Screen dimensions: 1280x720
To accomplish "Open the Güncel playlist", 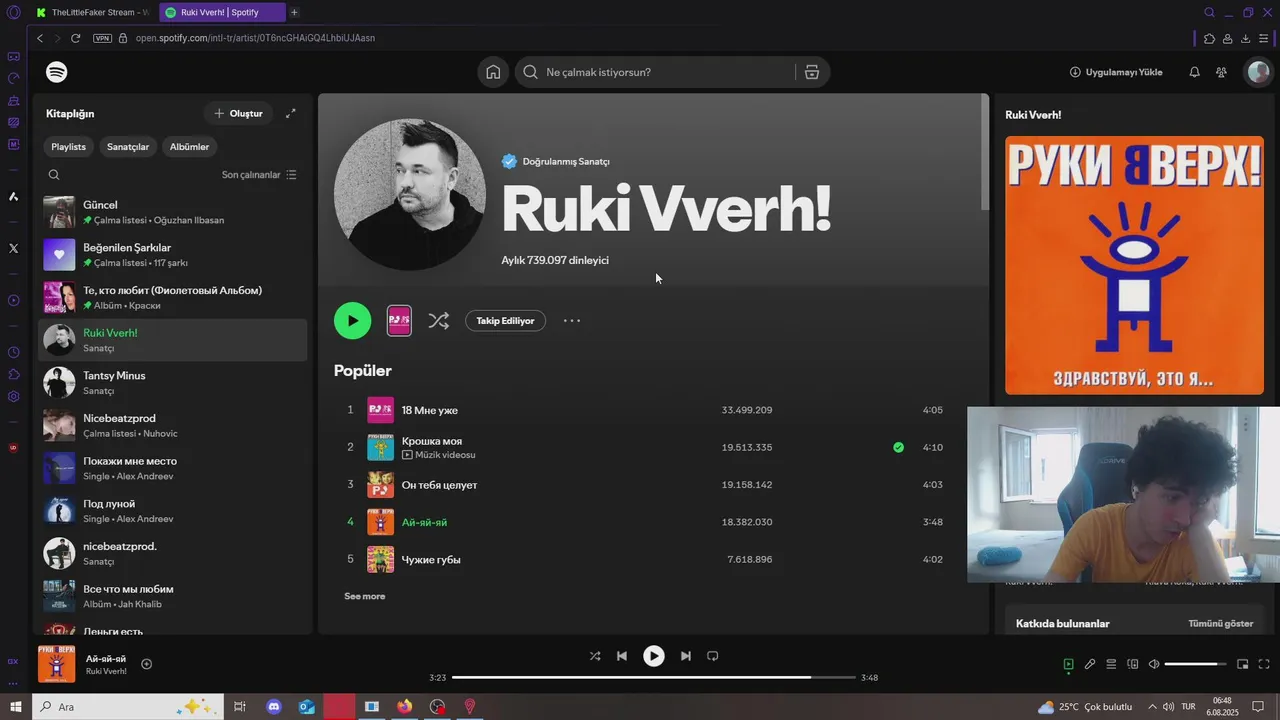I will tap(172, 212).
